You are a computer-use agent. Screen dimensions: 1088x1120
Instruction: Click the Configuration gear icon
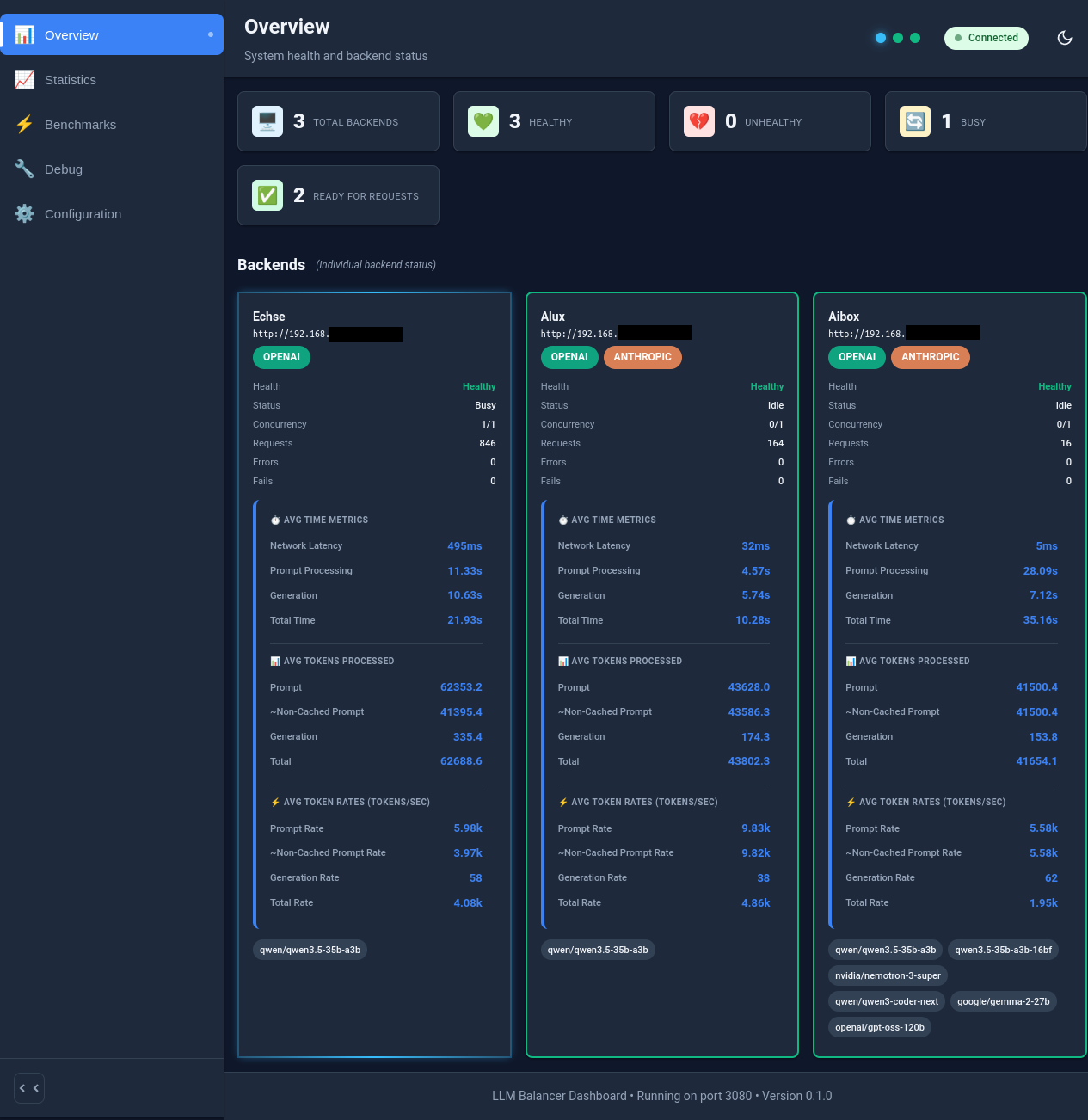(x=25, y=213)
